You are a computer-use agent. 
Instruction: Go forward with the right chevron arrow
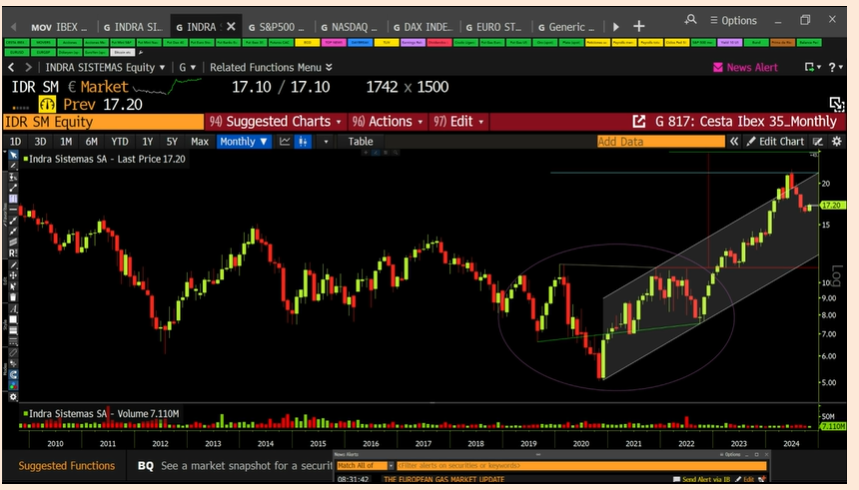pyautogui.click(x=28, y=67)
